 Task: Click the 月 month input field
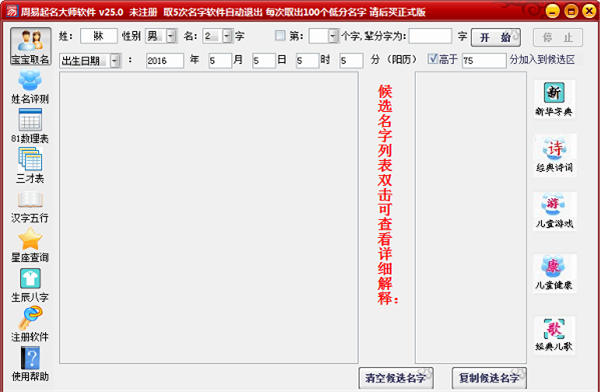(220, 60)
